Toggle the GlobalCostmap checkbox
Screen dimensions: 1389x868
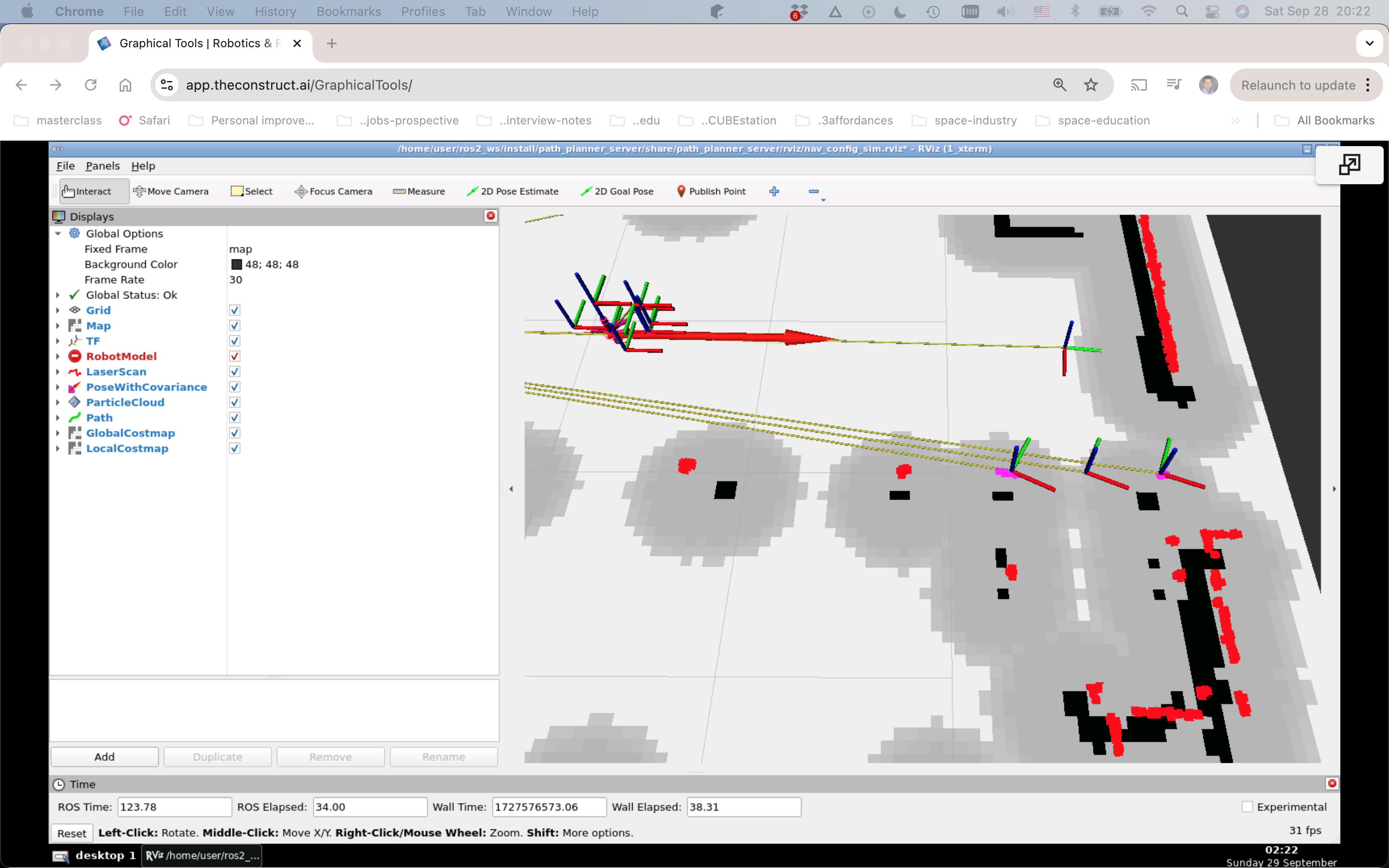[235, 434]
